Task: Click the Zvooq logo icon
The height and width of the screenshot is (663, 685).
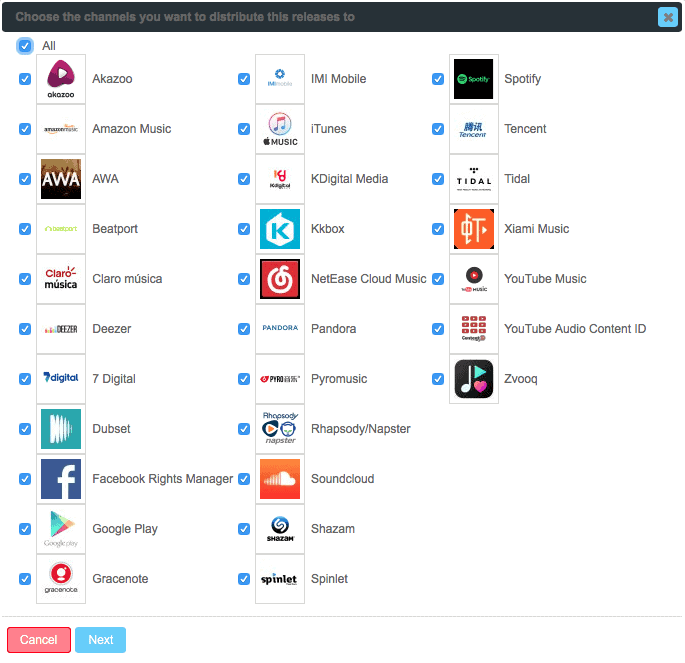Action: coord(473,379)
